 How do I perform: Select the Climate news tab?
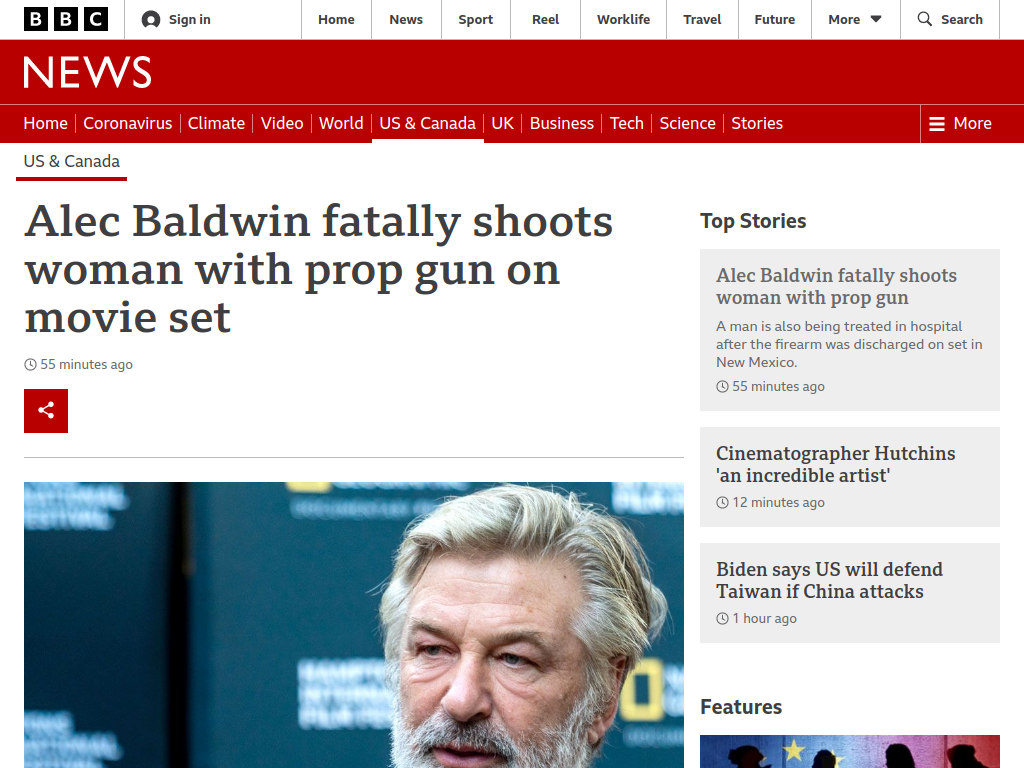pos(216,123)
